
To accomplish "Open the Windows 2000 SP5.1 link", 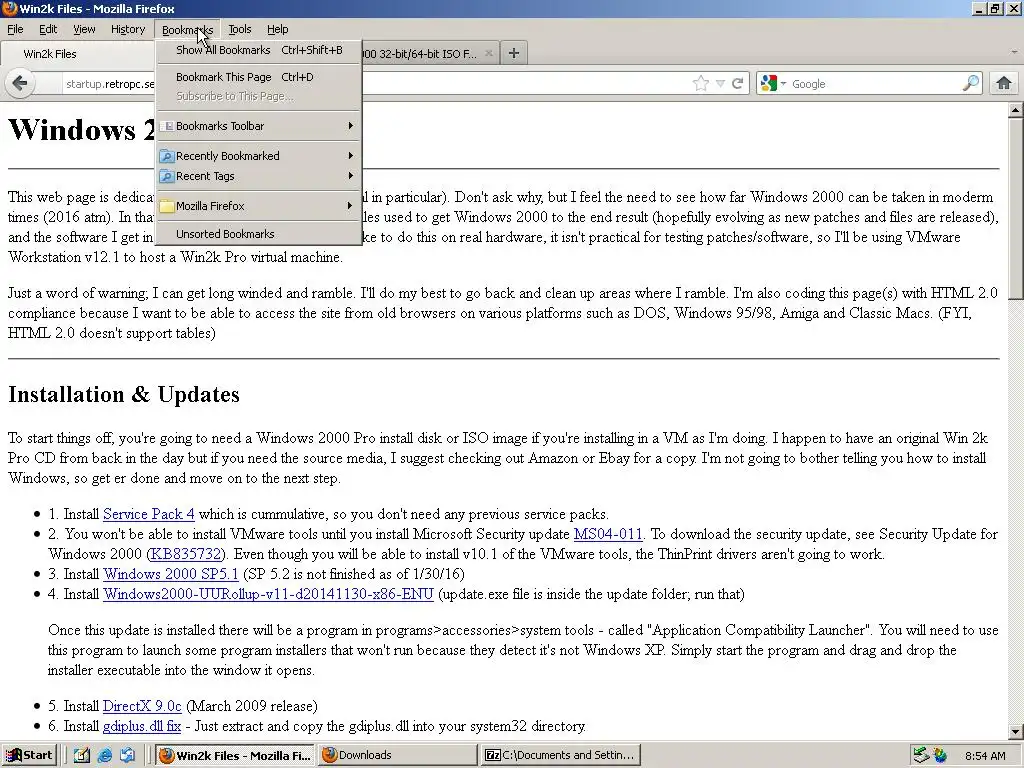I will click(x=170, y=574).
